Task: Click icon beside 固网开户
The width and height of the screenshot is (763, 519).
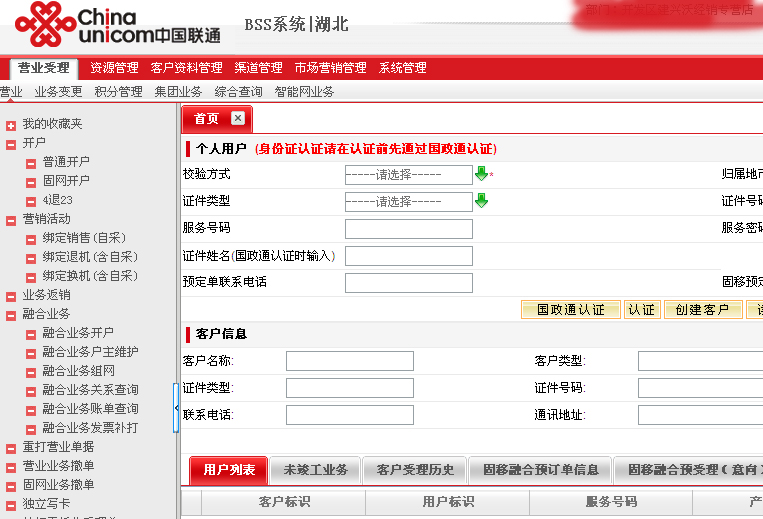Action: 31,182
